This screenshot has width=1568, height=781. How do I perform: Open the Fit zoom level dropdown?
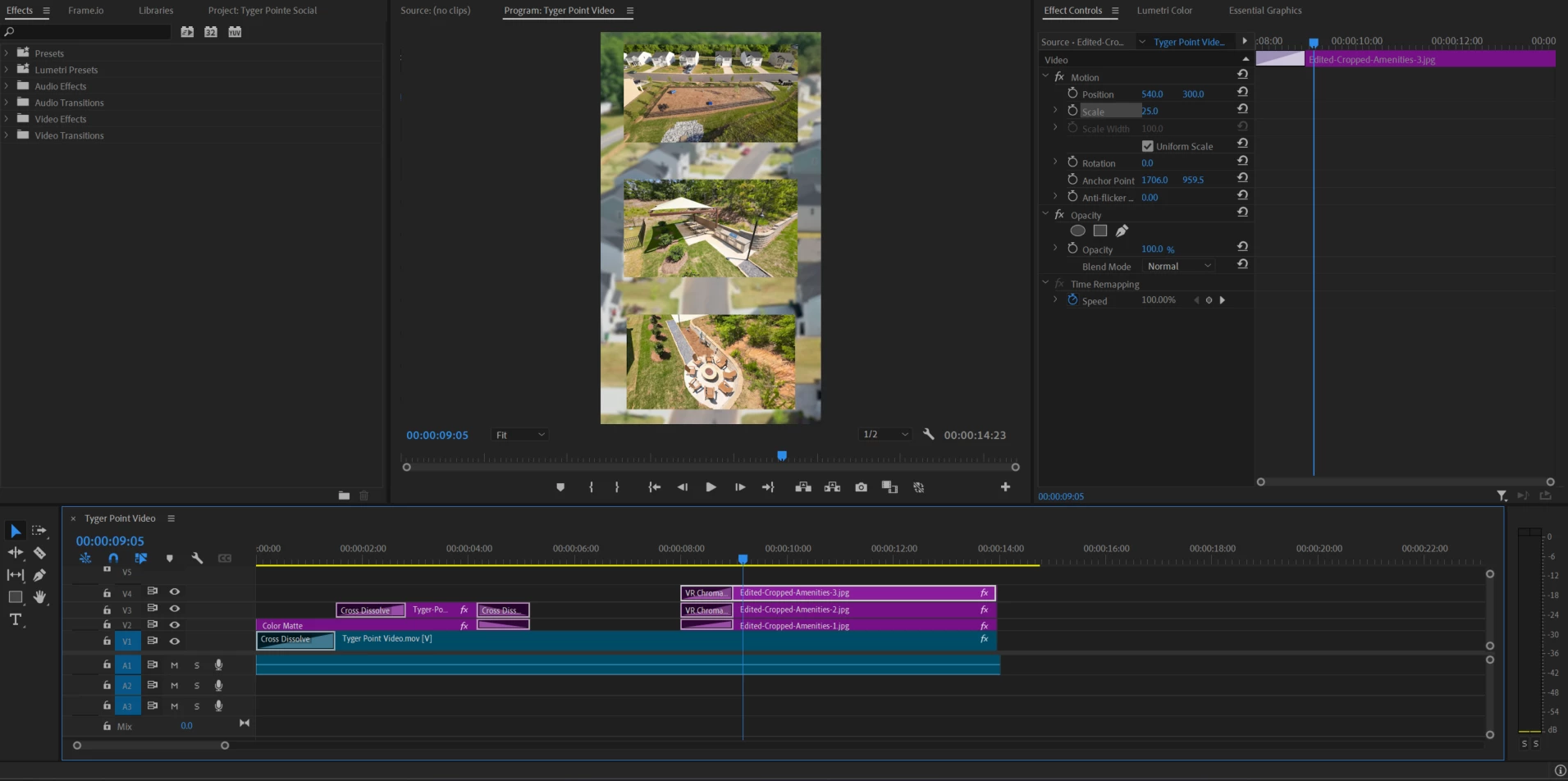[519, 435]
